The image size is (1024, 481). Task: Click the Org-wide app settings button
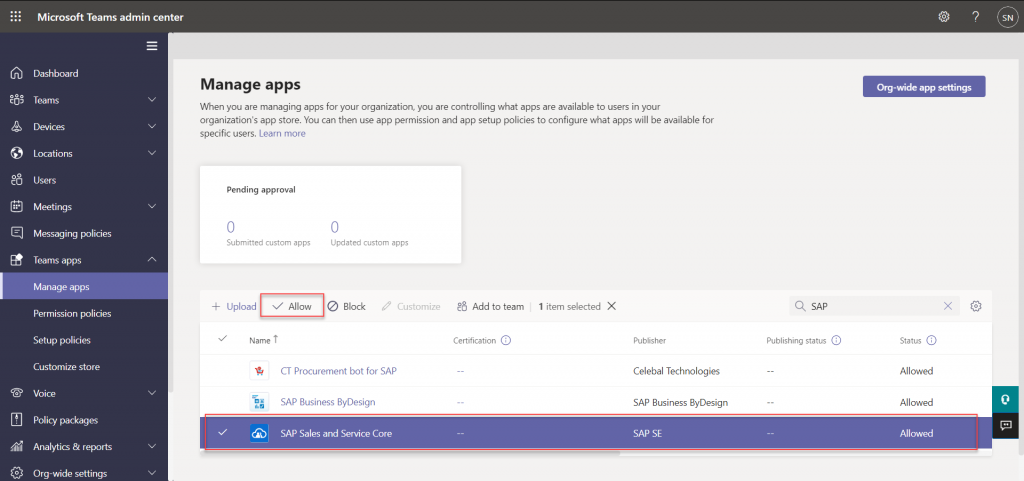coord(923,87)
